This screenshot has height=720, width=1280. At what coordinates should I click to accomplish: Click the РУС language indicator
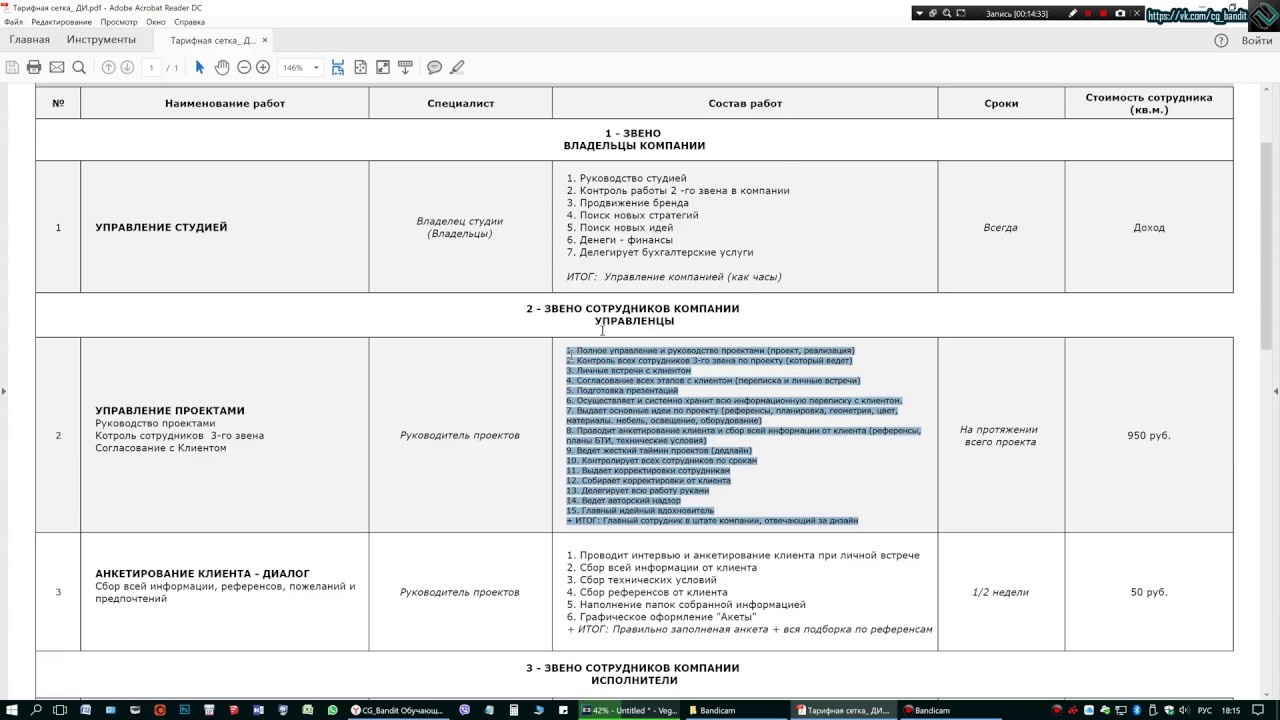[1205, 710]
